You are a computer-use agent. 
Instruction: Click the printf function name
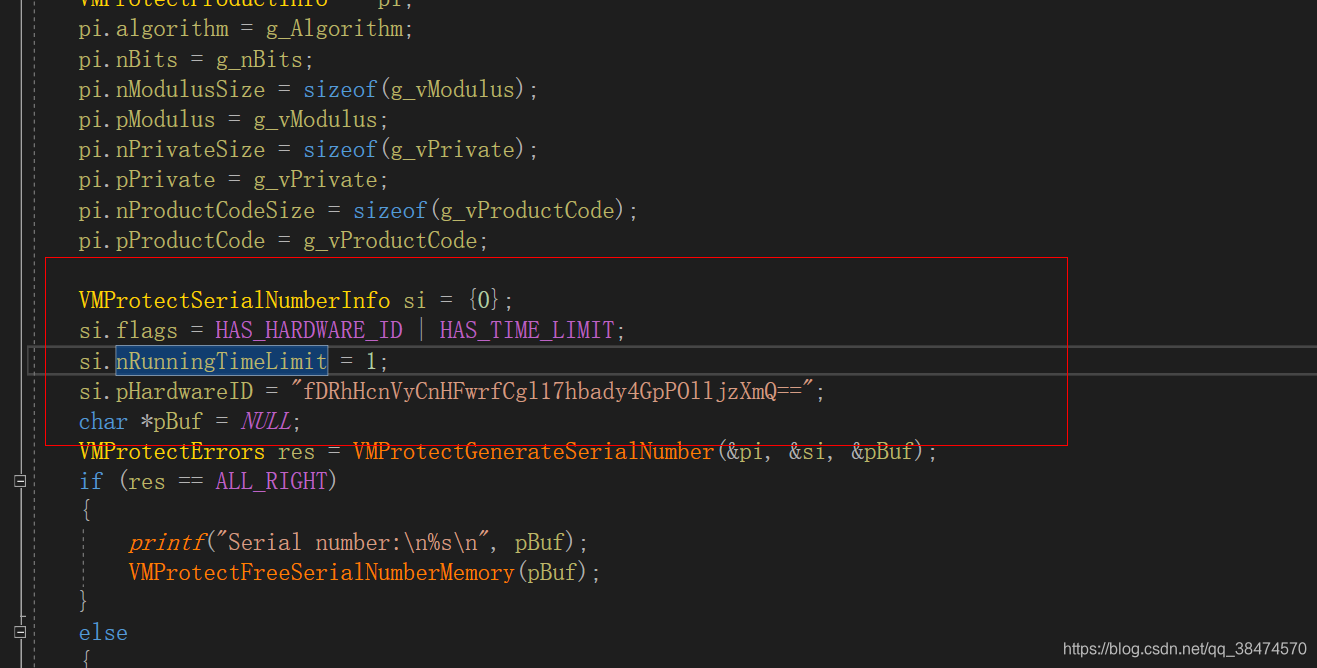[166, 541]
